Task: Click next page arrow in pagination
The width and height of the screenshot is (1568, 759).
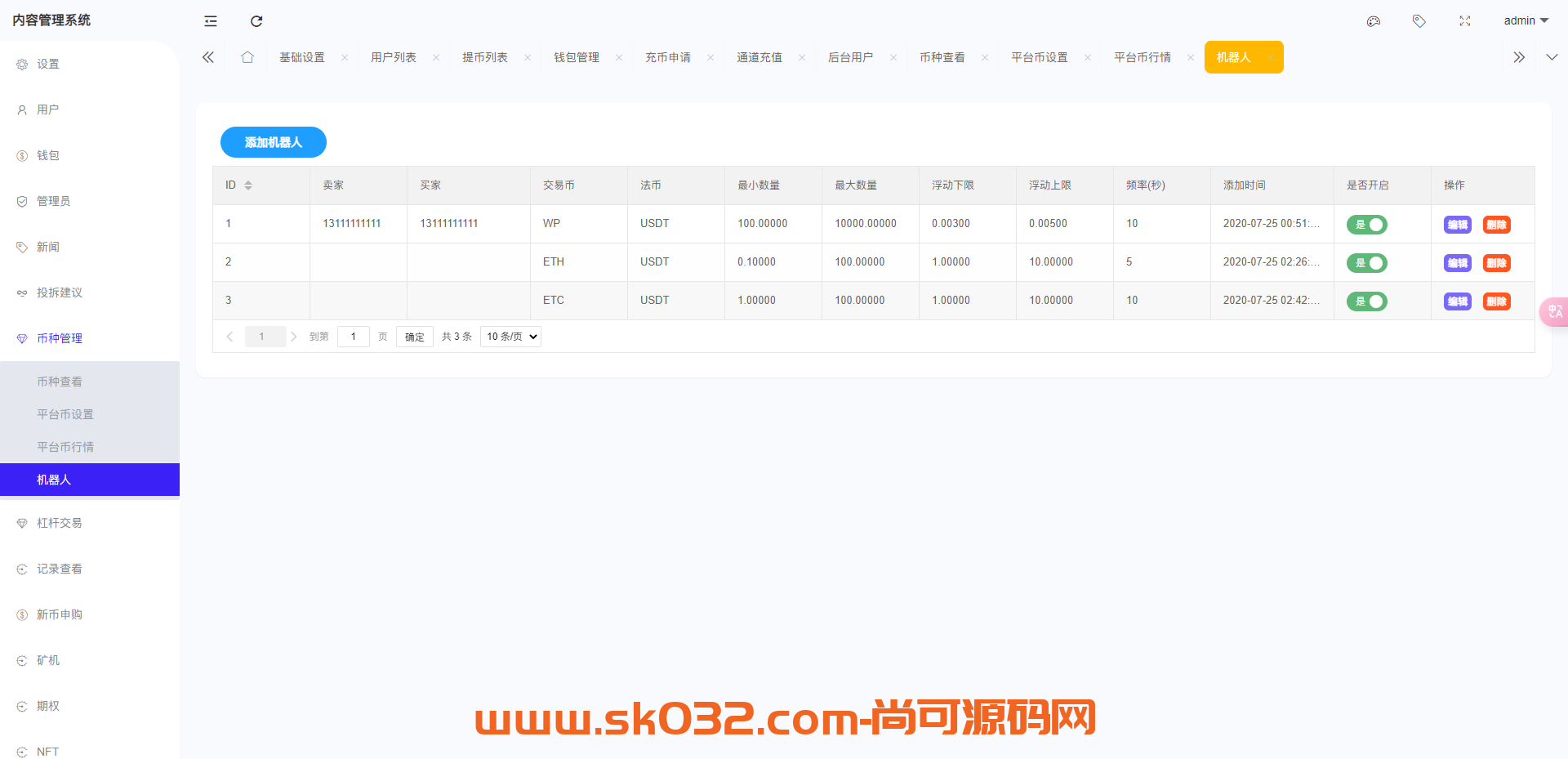Action: click(294, 337)
